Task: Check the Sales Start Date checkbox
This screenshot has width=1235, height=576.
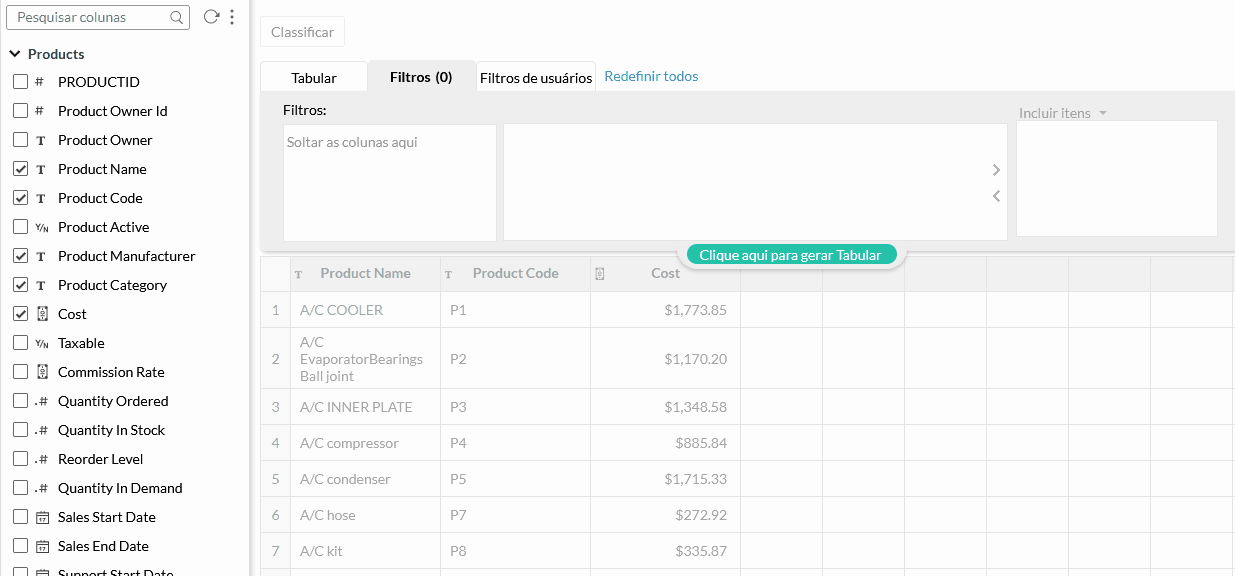Action: (x=20, y=517)
